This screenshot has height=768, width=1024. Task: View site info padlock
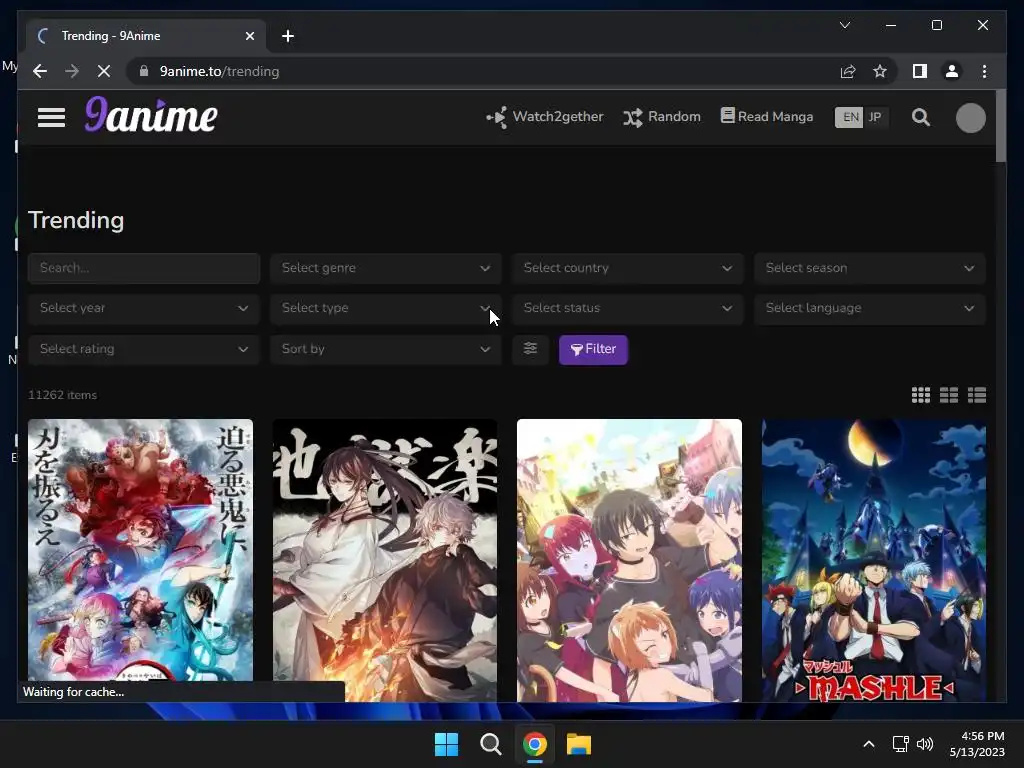pos(144,71)
